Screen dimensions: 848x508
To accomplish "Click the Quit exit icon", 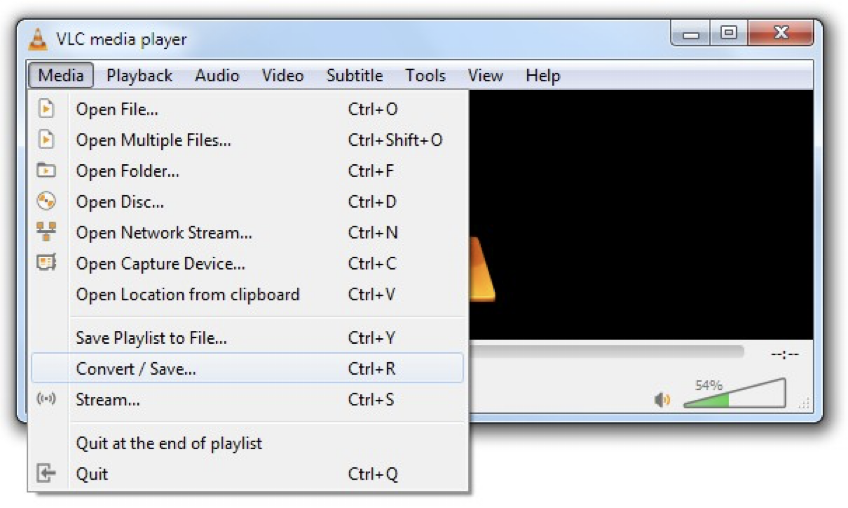I will click(47, 473).
